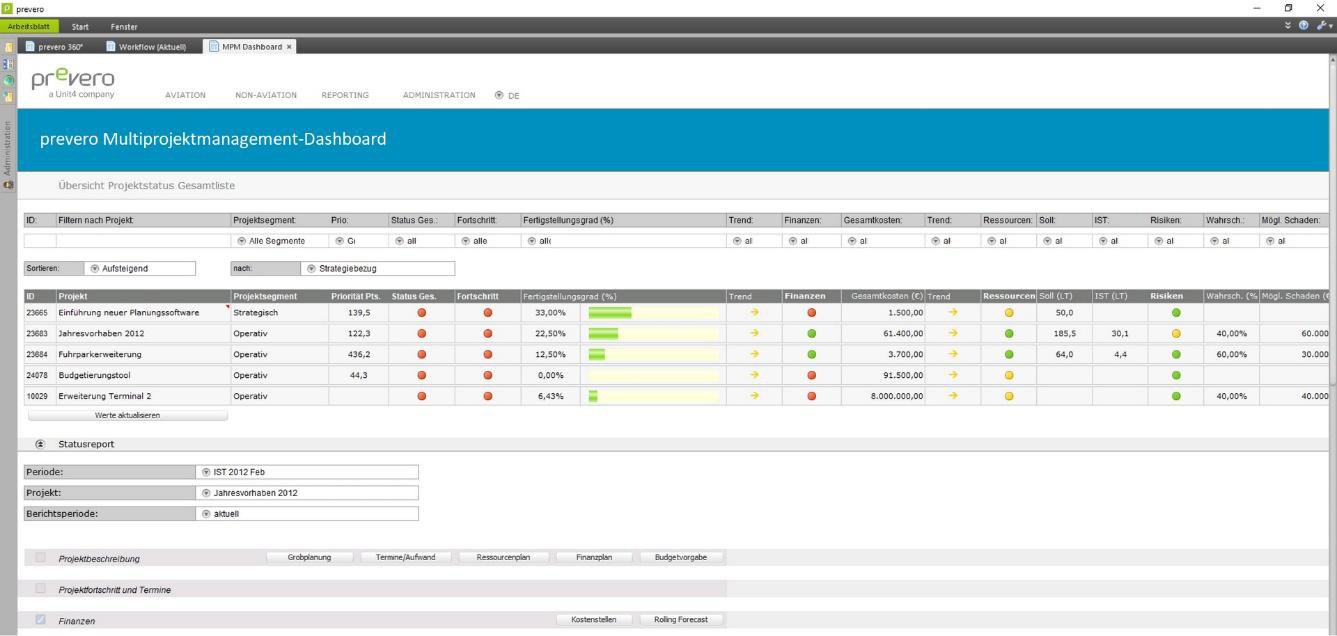Open the Fenster ribbon tab
The image size is (1337, 636).
(x=124, y=25)
